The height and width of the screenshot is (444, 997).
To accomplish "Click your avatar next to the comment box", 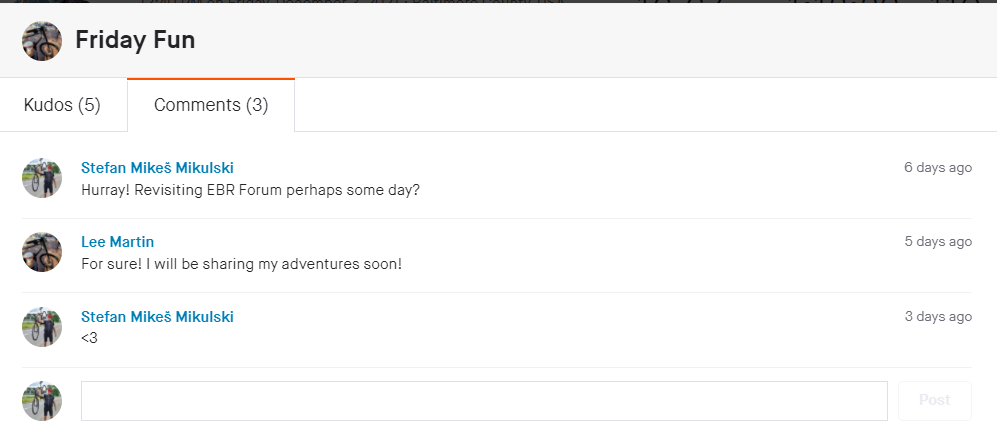I will (42, 400).
